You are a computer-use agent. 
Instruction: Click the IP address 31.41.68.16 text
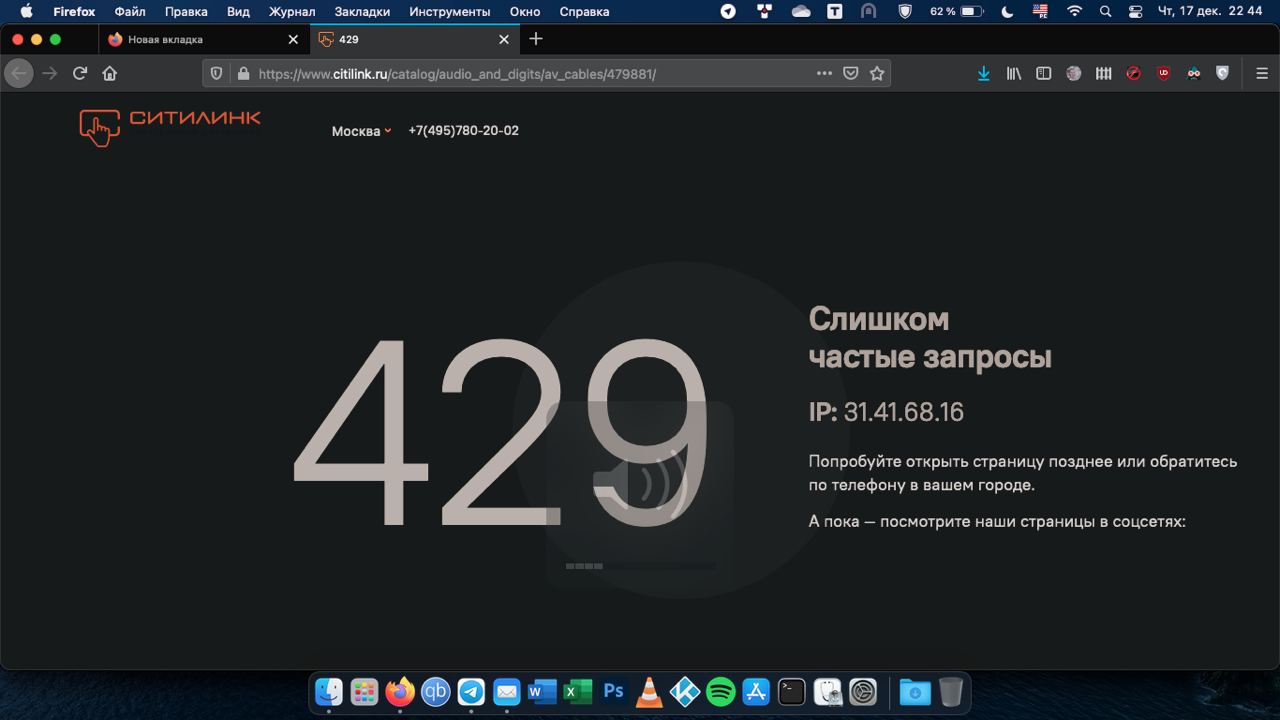(904, 412)
